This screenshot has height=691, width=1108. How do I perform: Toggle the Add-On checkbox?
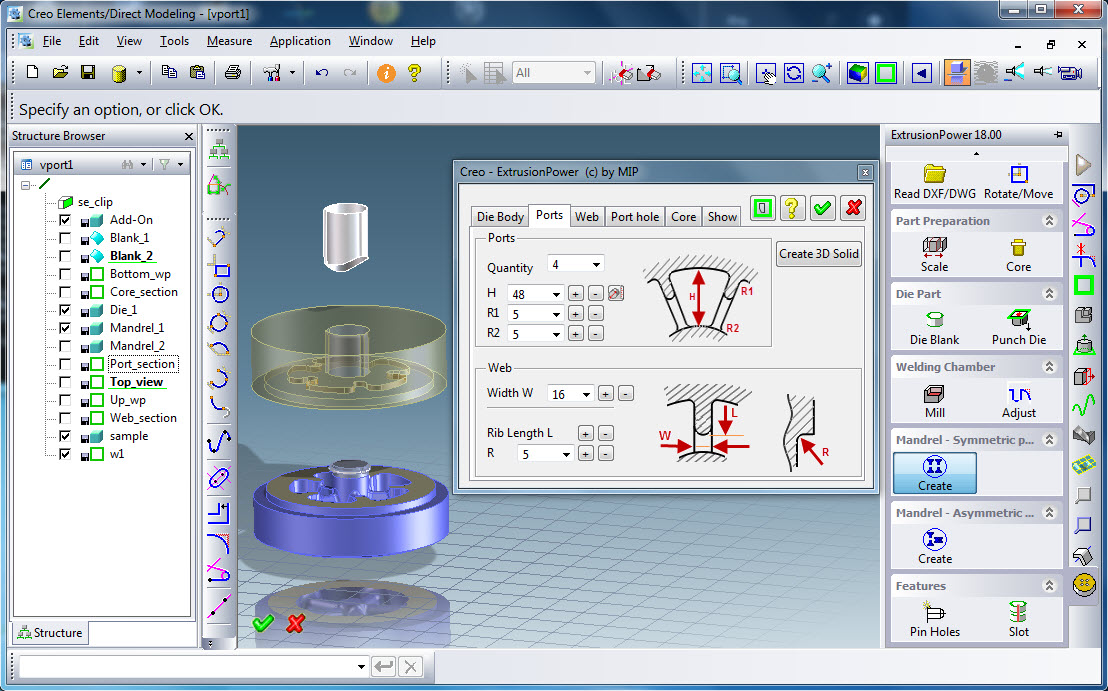pos(65,220)
